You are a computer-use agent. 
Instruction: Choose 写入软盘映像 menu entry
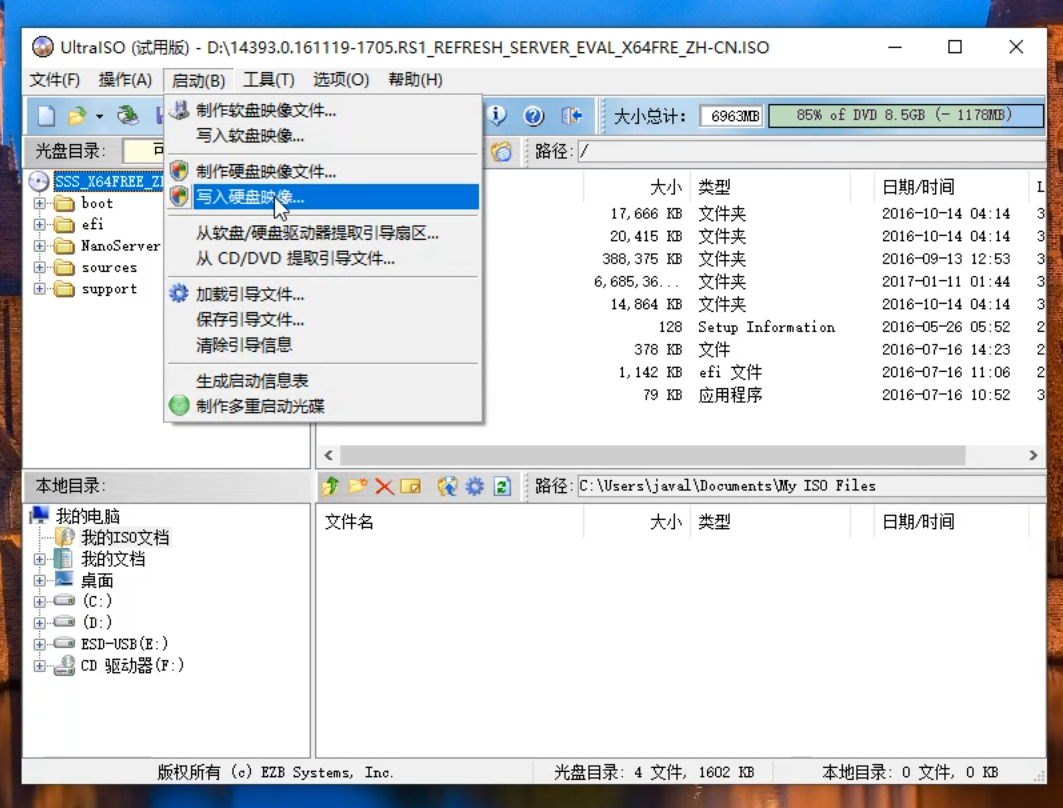[323, 136]
